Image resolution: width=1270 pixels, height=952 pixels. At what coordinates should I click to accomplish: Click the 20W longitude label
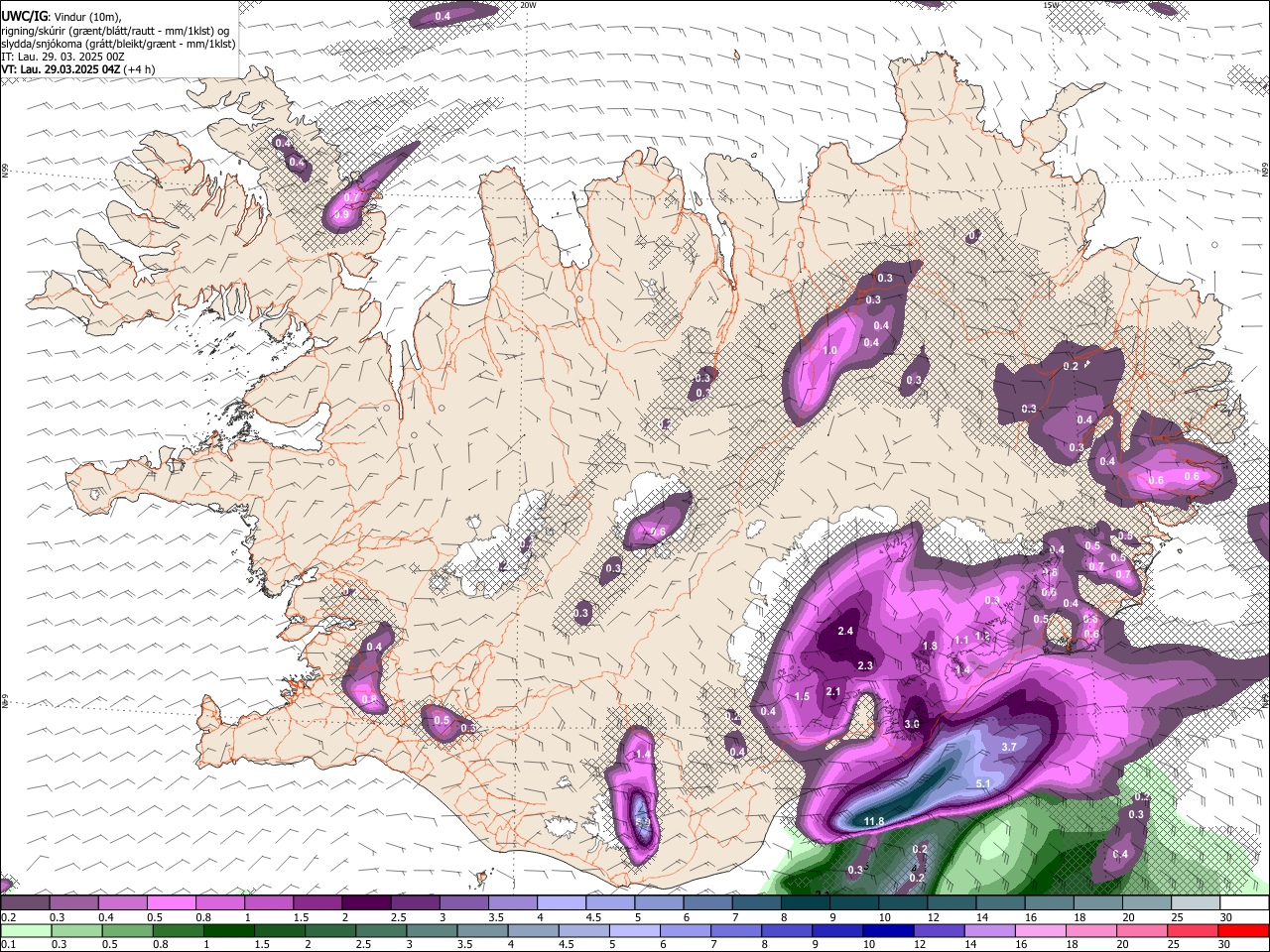[529, 5]
